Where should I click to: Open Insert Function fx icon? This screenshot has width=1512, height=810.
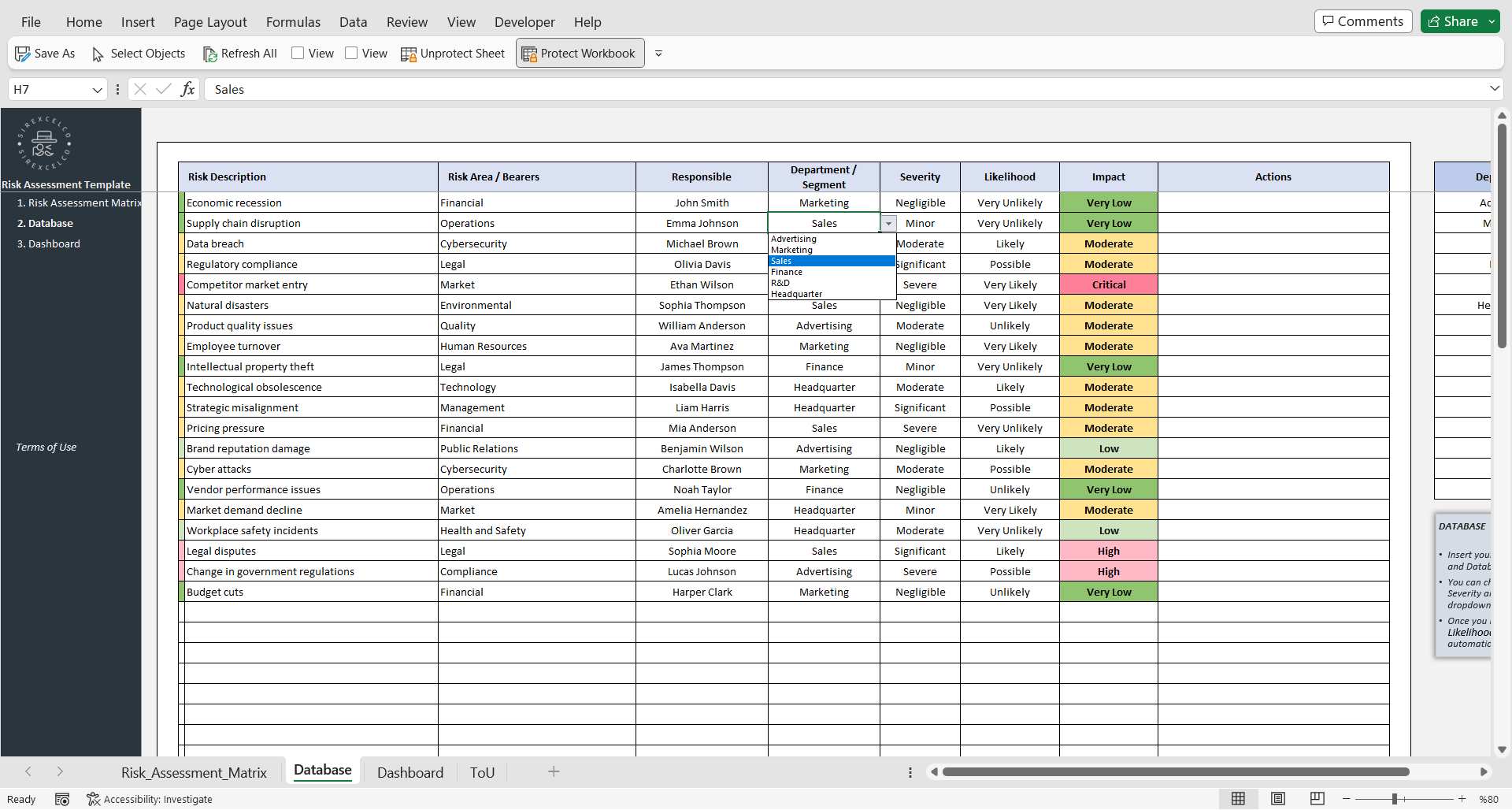[x=188, y=89]
